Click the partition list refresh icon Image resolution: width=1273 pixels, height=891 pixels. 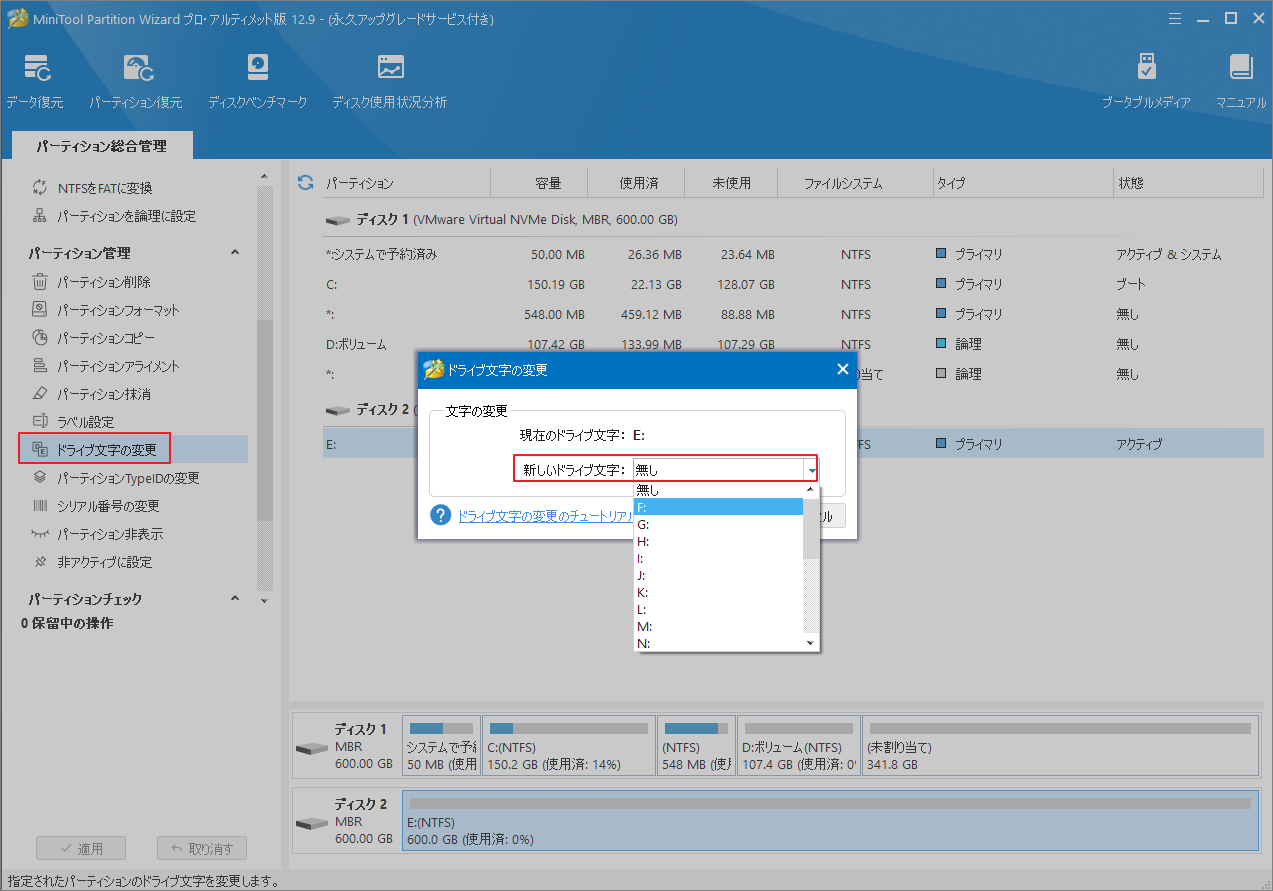[x=306, y=183]
